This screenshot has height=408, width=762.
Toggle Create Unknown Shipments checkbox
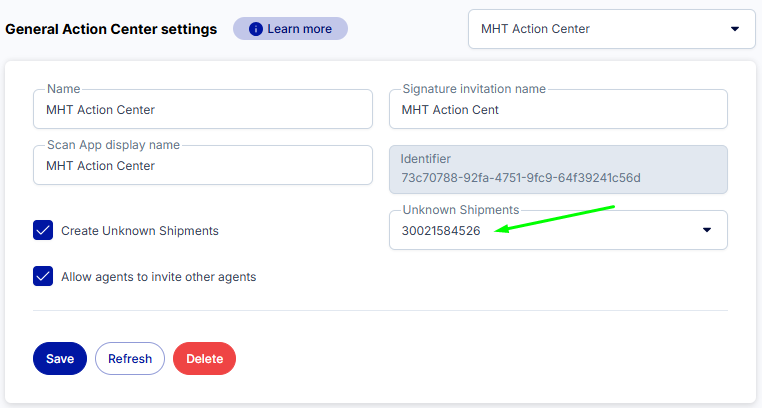coord(43,230)
